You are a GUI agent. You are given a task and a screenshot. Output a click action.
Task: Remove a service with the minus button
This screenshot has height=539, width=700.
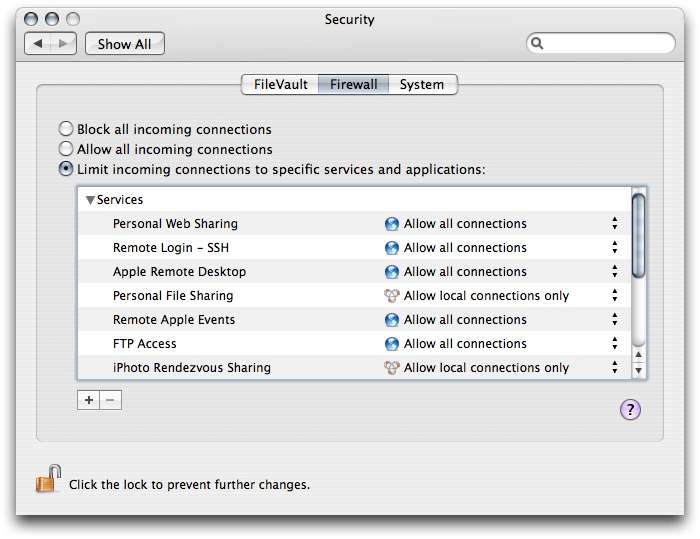point(110,400)
